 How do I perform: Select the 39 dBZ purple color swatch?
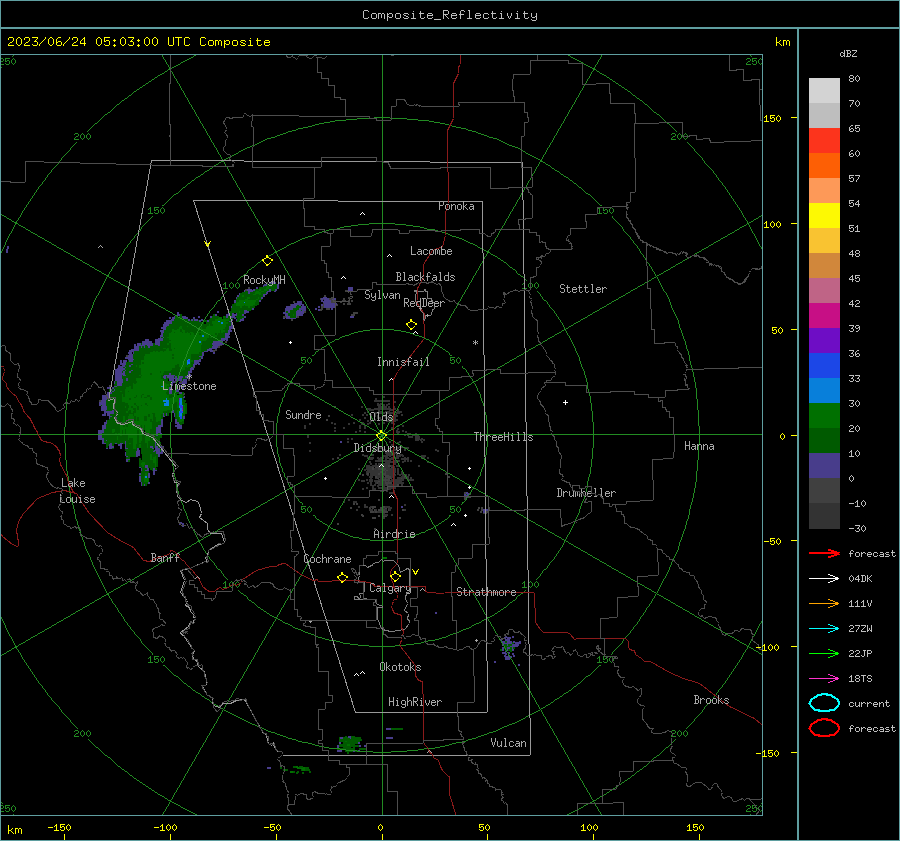(x=824, y=340)
